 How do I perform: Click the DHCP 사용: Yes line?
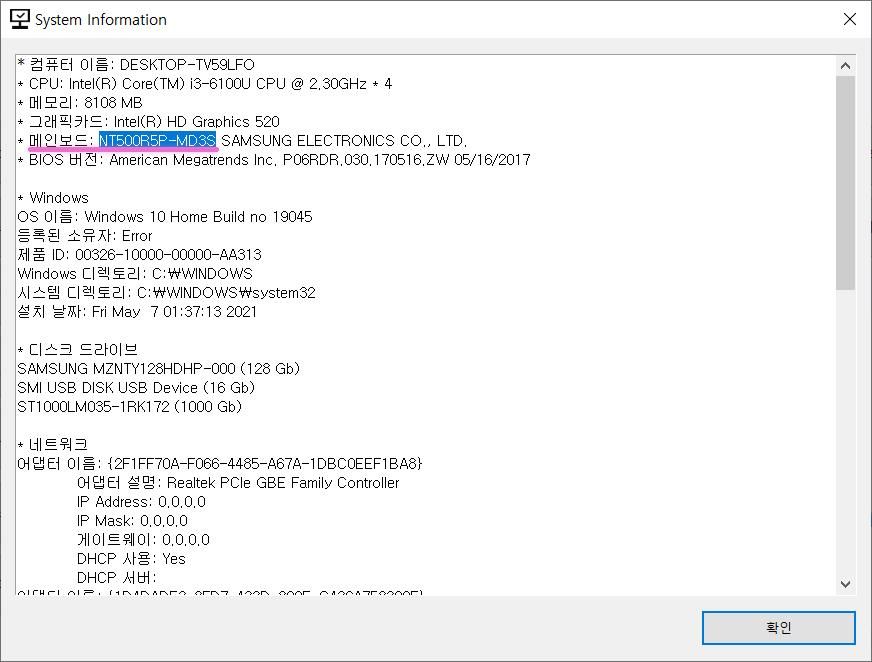point(131,559)
